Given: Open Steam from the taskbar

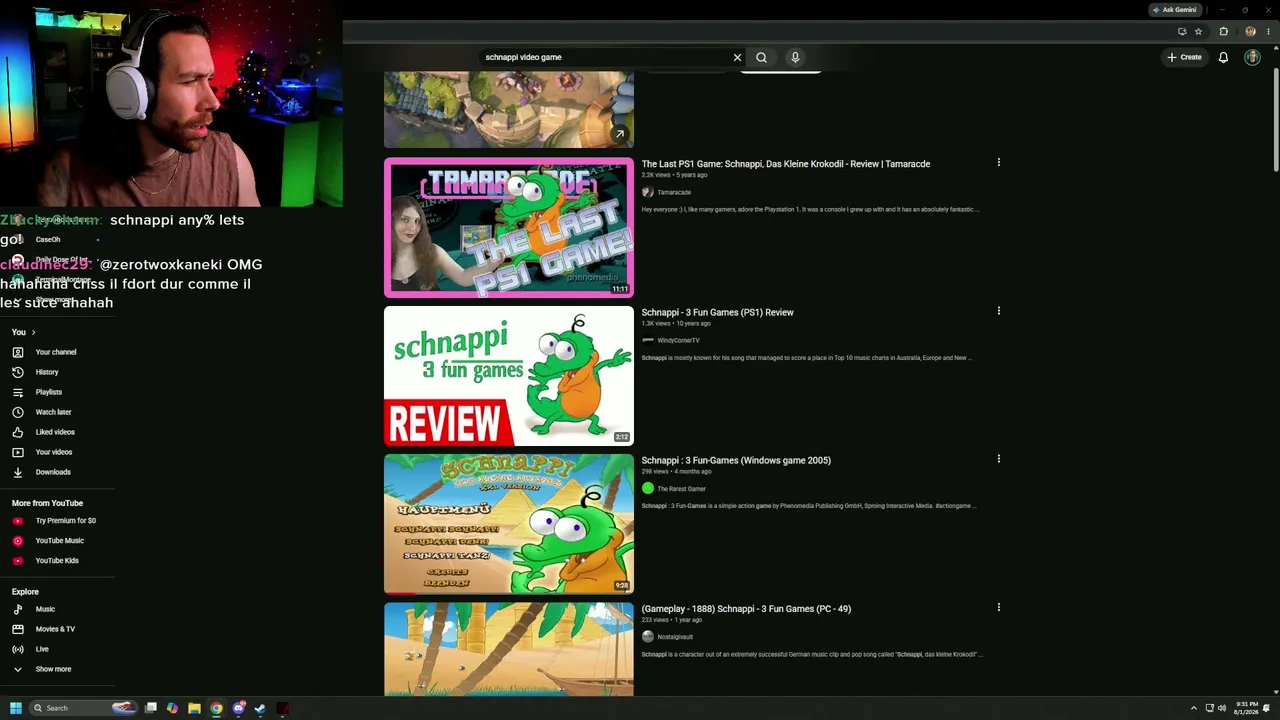Looking at the screenshot, I should 260,708.
